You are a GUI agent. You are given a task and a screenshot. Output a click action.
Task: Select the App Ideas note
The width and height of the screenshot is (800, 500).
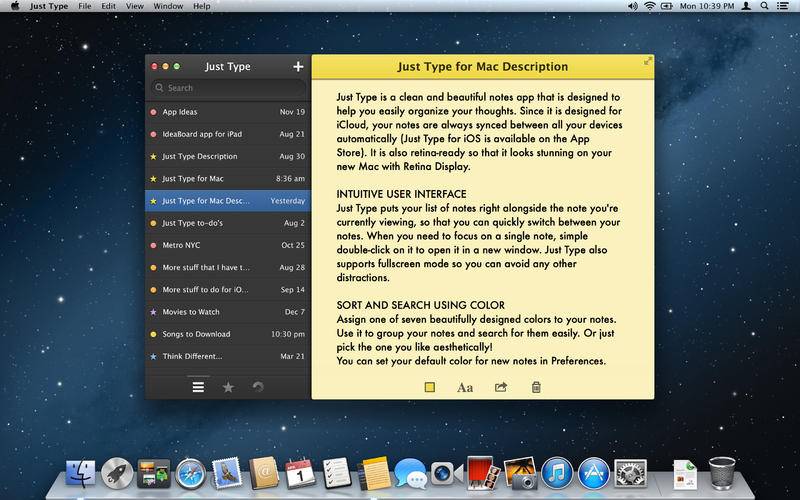point(228,112)
